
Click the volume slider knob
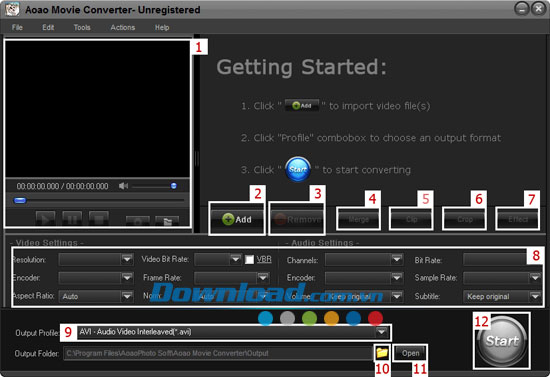point(174,186)
